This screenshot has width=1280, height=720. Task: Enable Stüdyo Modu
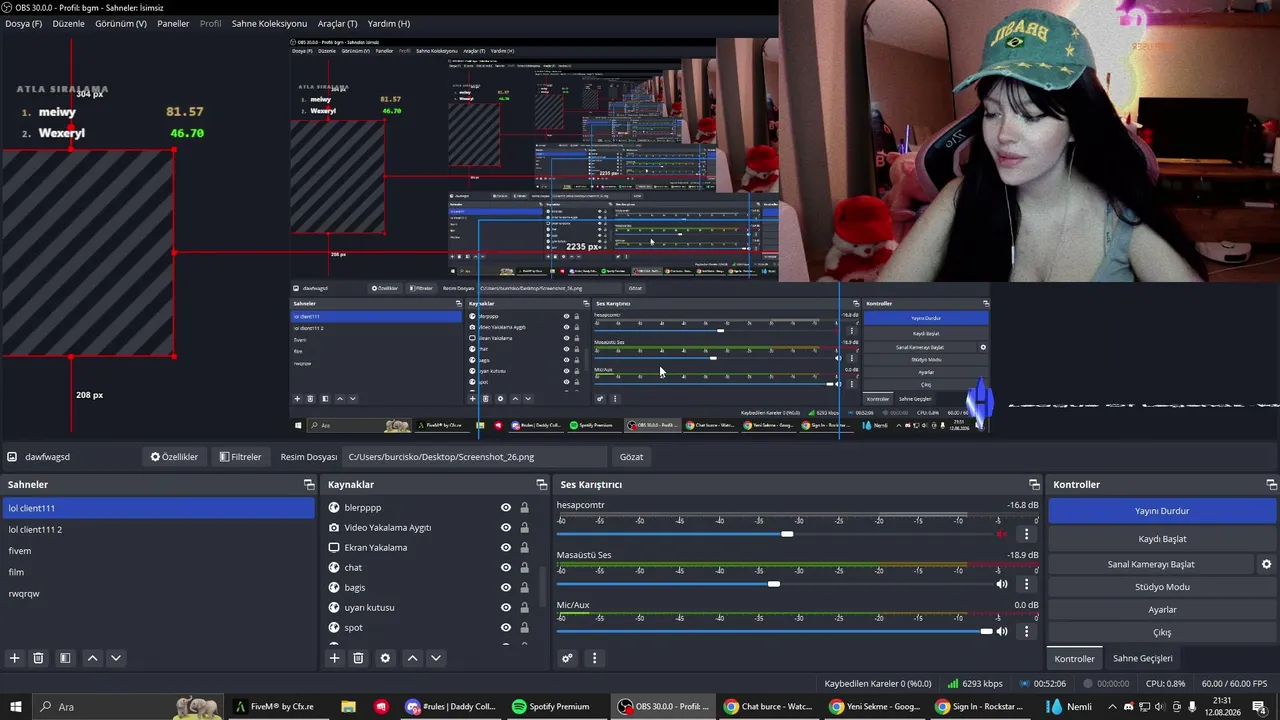click(1162, 587)
